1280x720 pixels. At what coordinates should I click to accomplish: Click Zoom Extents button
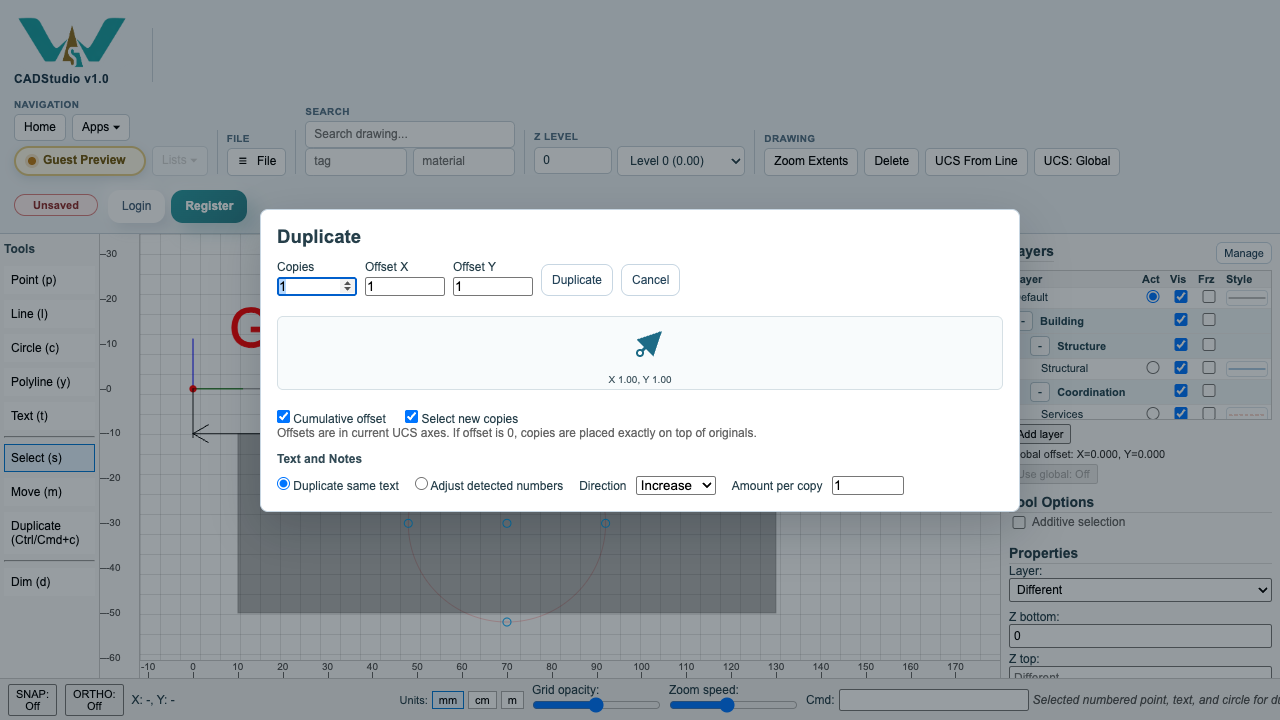tap(811, 161)
